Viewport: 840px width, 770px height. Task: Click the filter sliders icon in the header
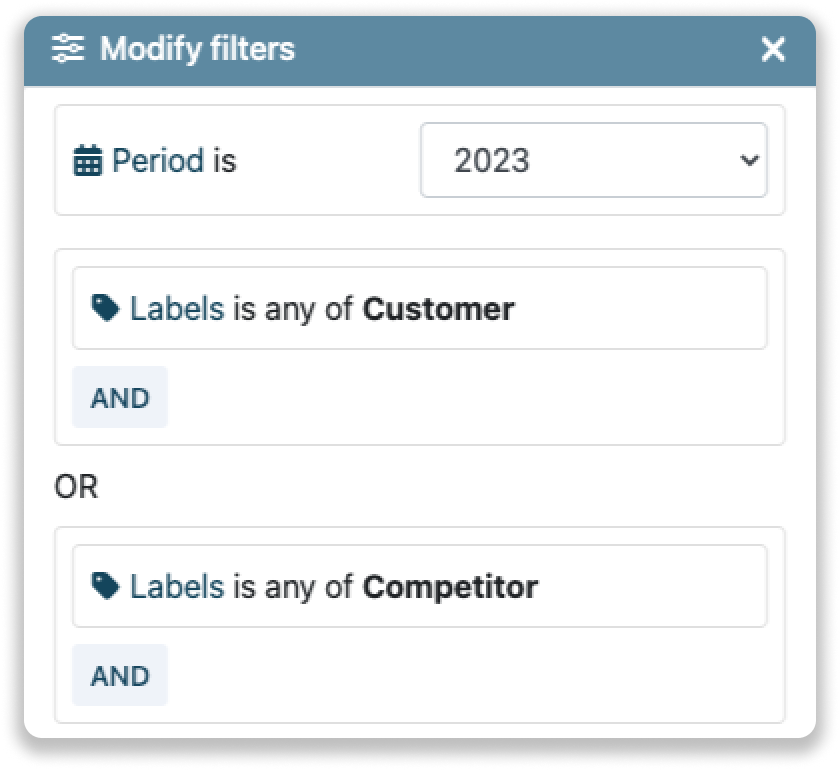click(68, 48)
